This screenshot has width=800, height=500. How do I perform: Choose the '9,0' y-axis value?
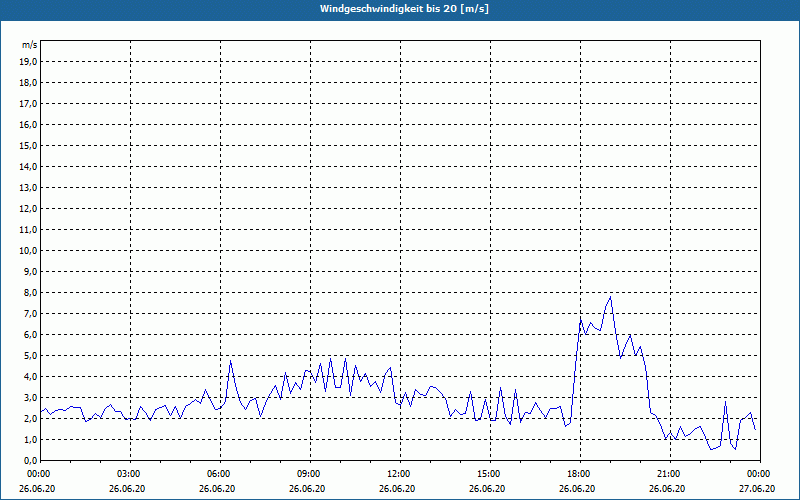pyautogui.click(x=30, y=271)
